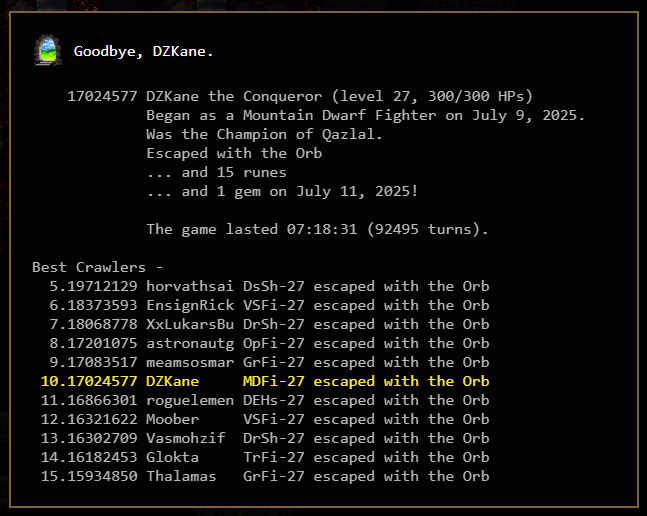Select meamsosmar GrFi-27 high score row

point(269,362)
